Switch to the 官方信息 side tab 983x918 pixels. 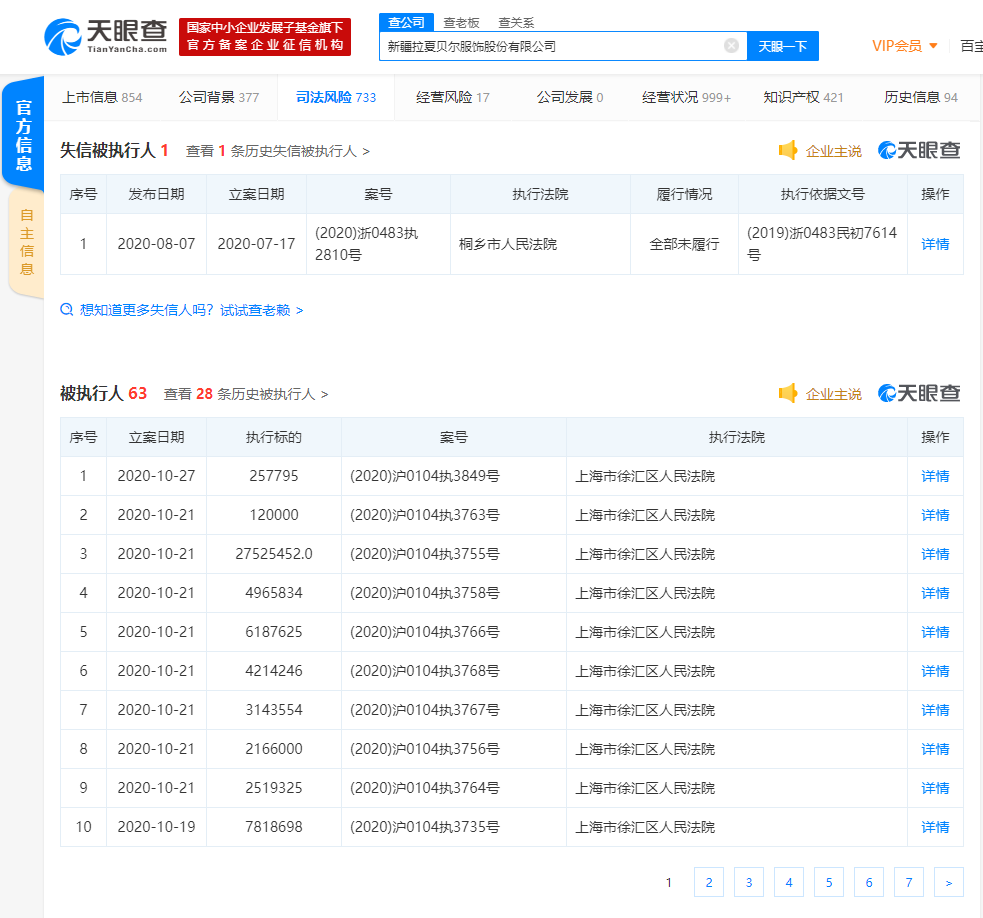[x=24, y=134]
